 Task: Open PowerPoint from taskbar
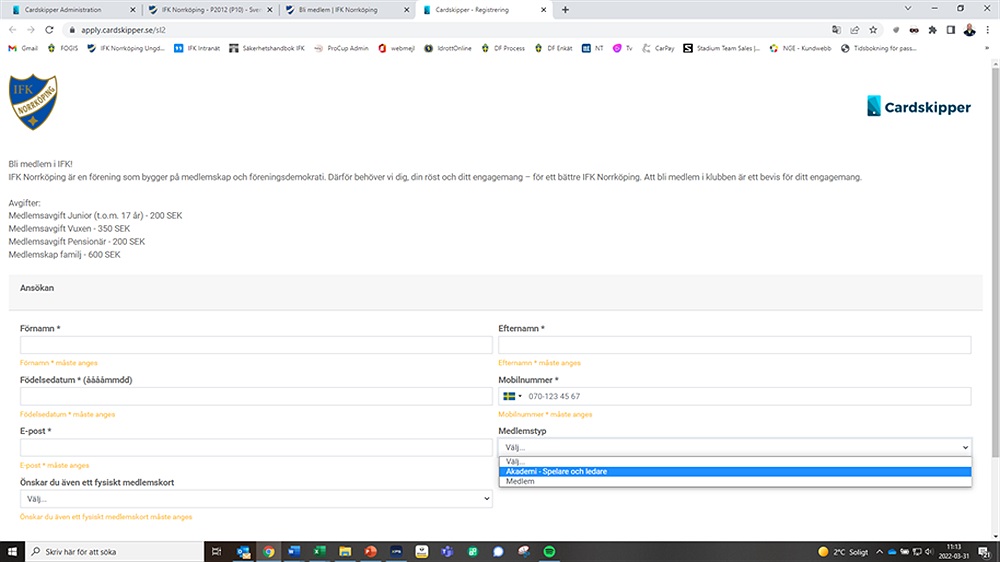point(371,552)
